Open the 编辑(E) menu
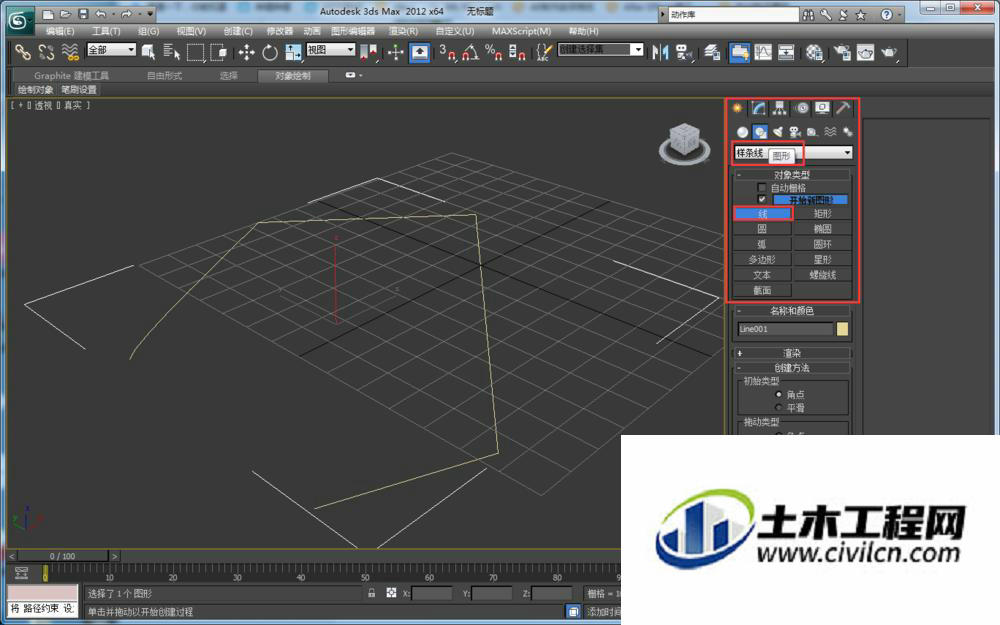This screenshot has height=625, width=1000. (60, 31)
